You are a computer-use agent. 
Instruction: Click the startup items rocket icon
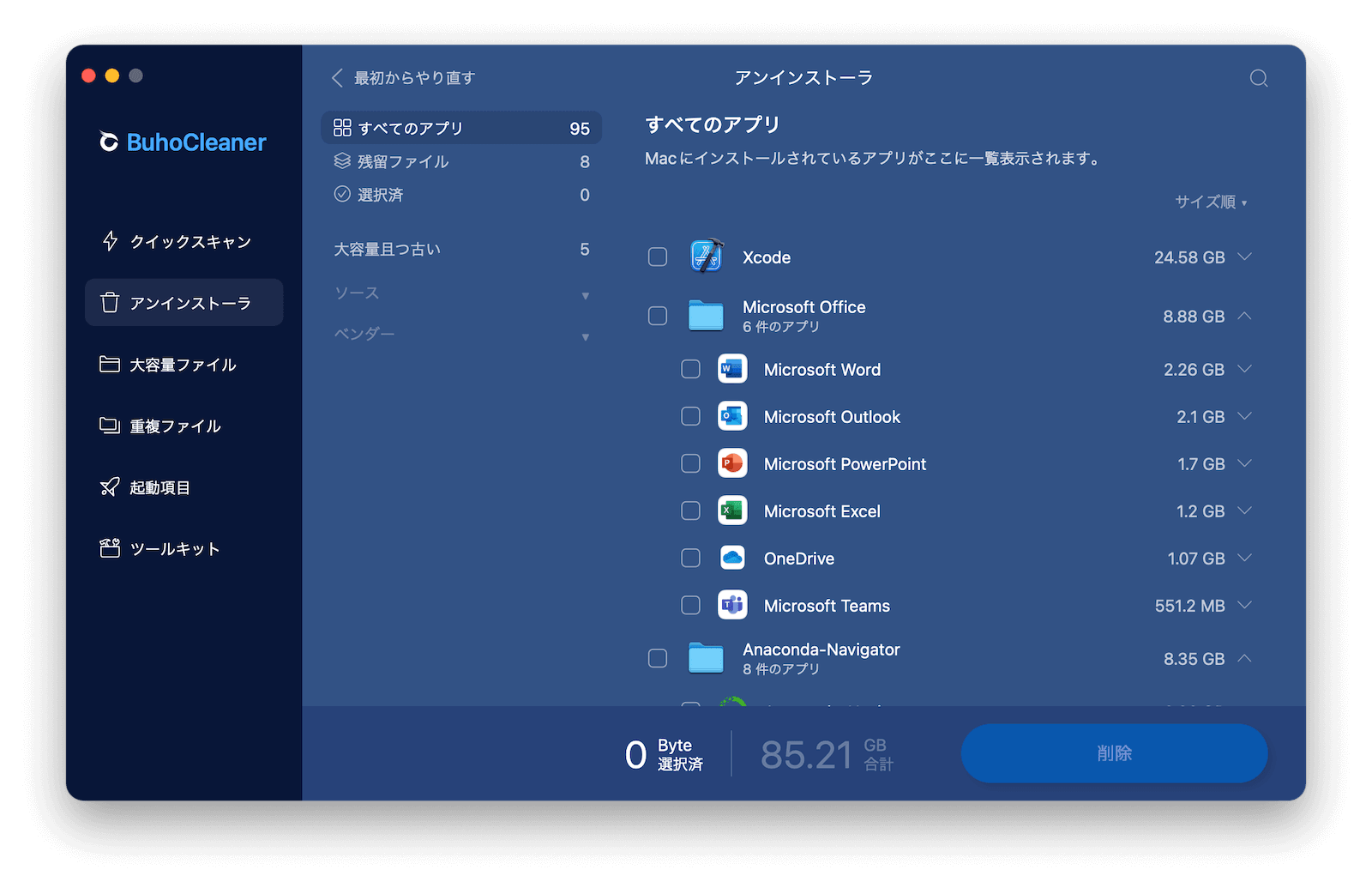[110, 487]
